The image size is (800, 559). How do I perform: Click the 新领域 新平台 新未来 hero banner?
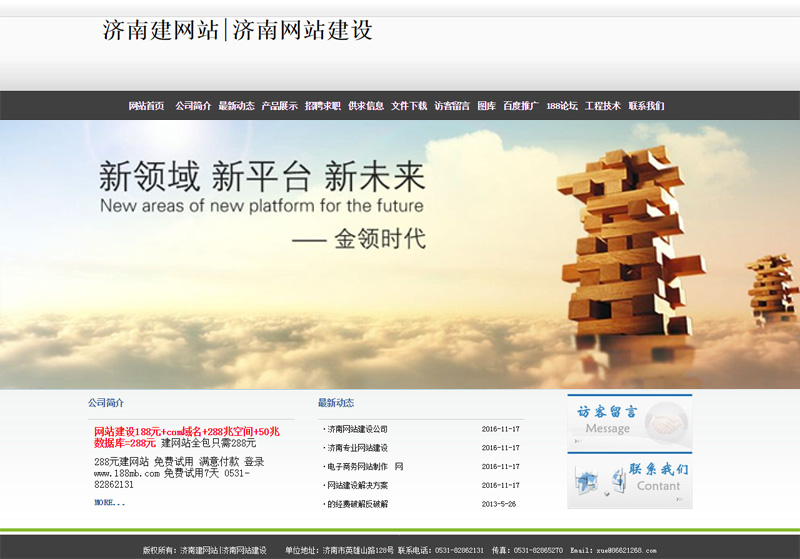[400, 254]
